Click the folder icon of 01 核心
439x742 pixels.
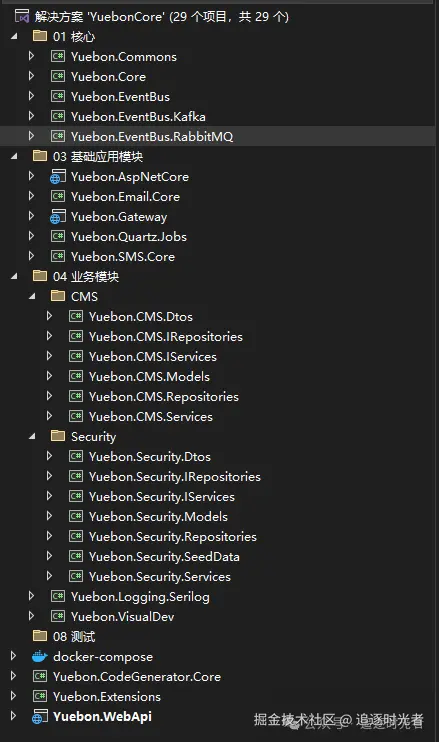click(x=40, y=36)
